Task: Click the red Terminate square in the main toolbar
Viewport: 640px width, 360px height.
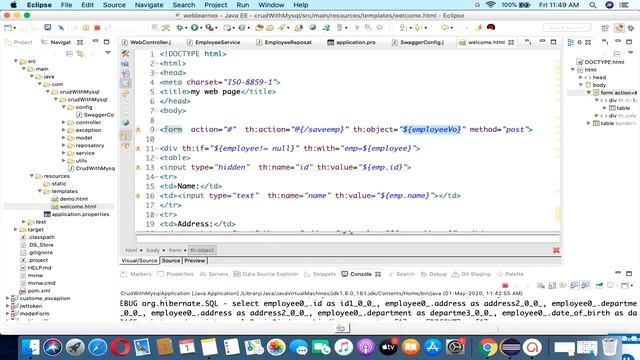Action: pyautogui.click(x=97, y=28)
